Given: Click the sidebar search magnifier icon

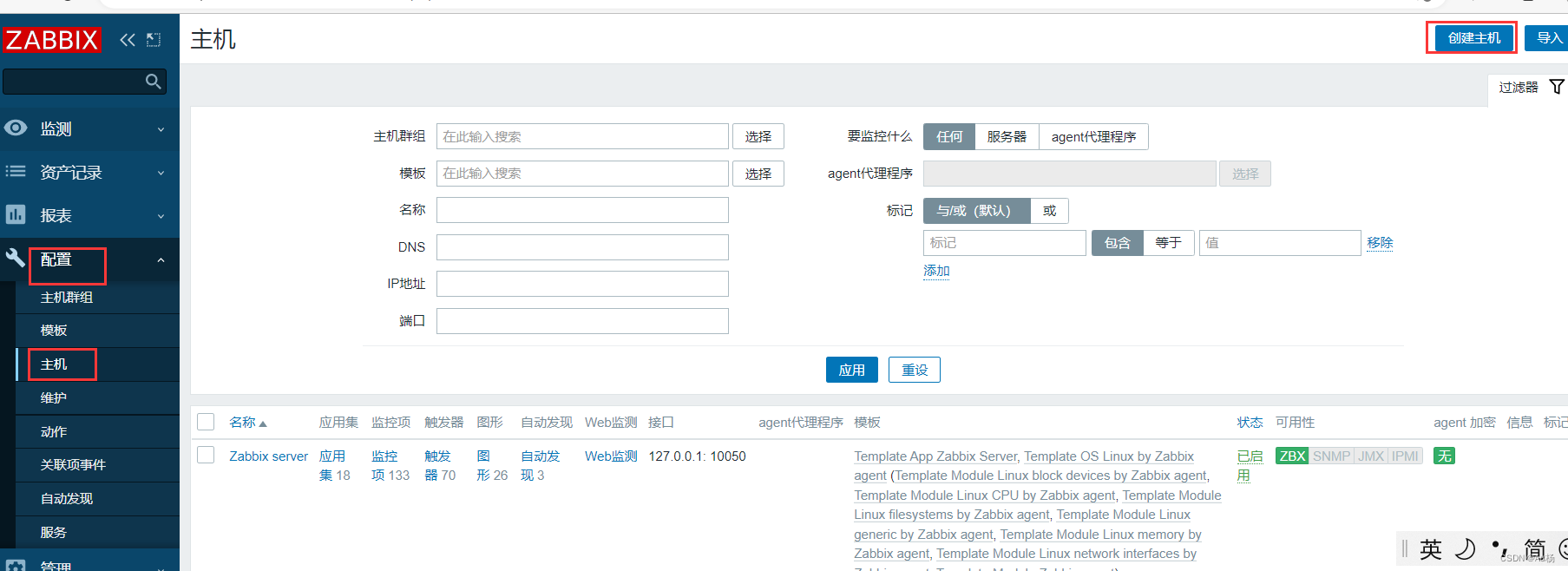Looking at the screenshot, I should point(154,82).
